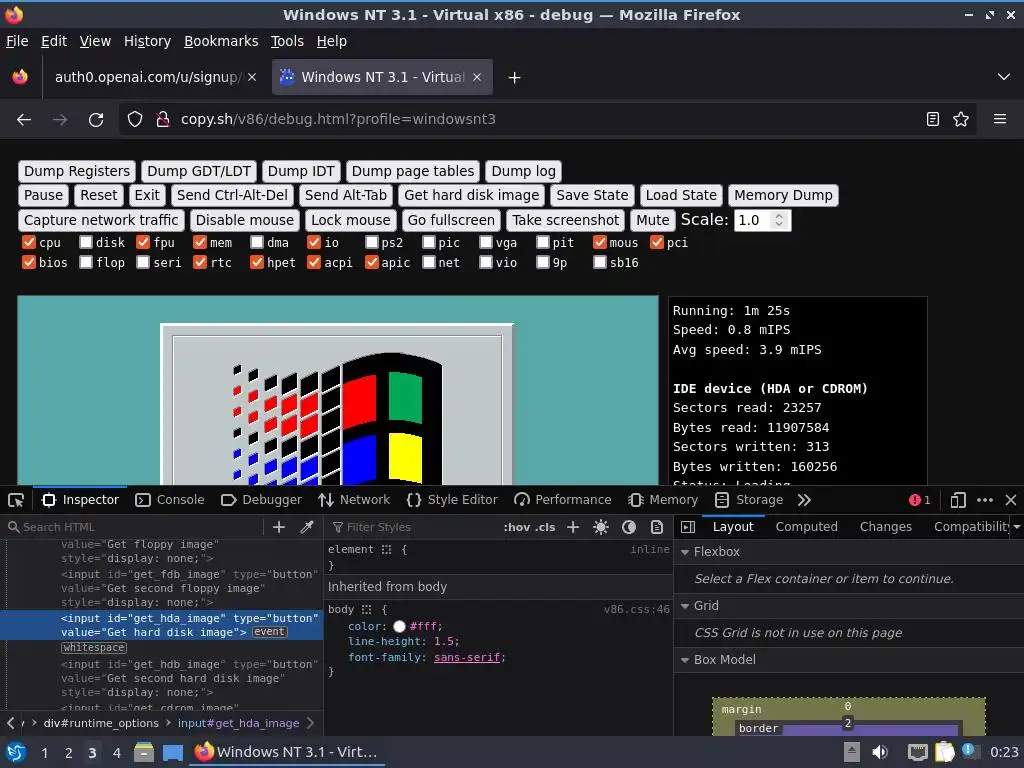Click Memory Dump button

[x=783, y=195]
